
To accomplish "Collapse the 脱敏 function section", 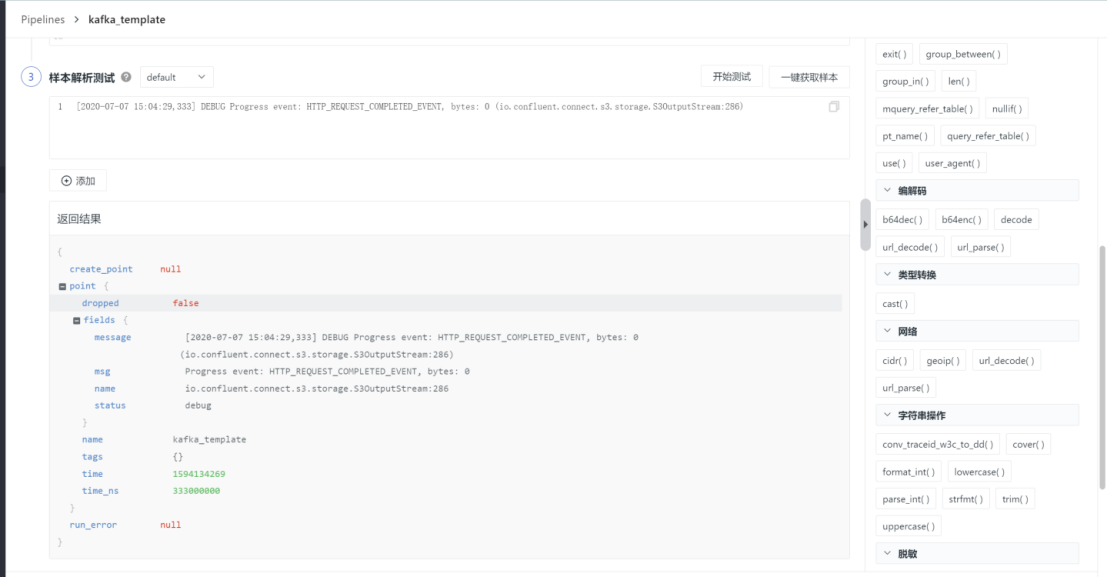I will 887,553.
